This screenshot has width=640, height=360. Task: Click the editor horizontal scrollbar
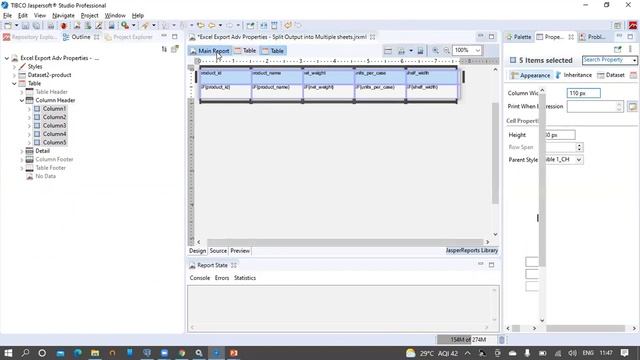[345, 242]
